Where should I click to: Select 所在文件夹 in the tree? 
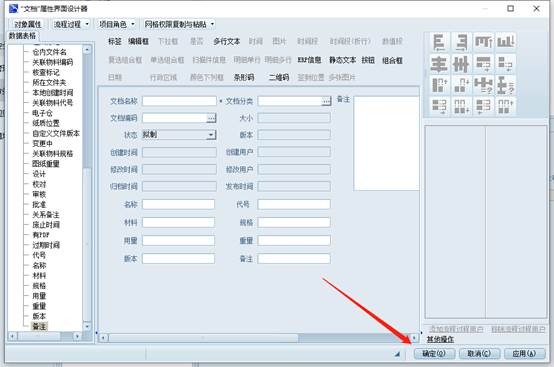(x=49, y=83)
